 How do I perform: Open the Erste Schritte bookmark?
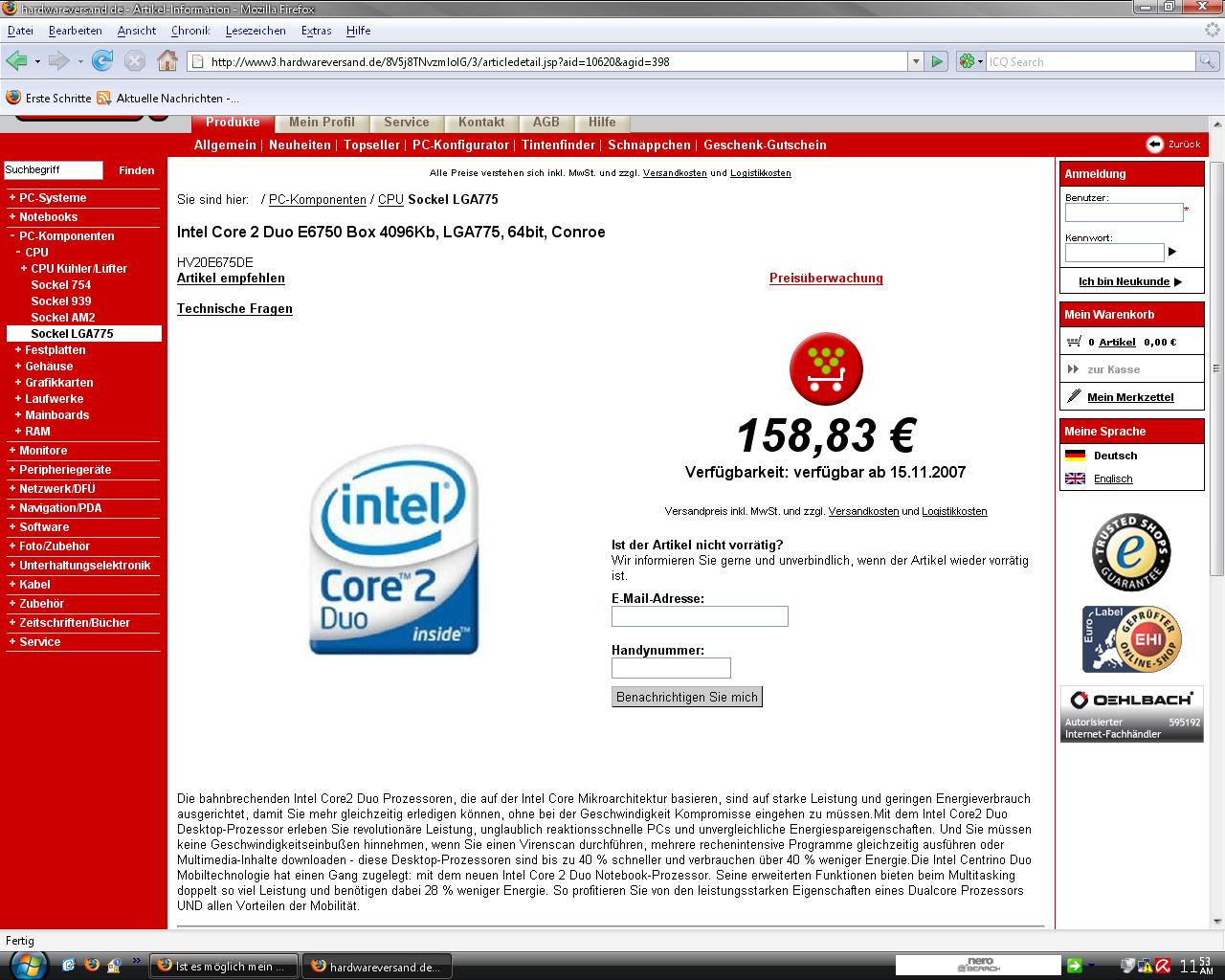click(x=49, y=98)
